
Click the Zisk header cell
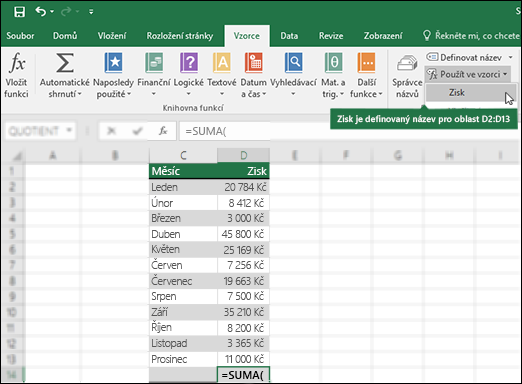[x=243, y=171]
